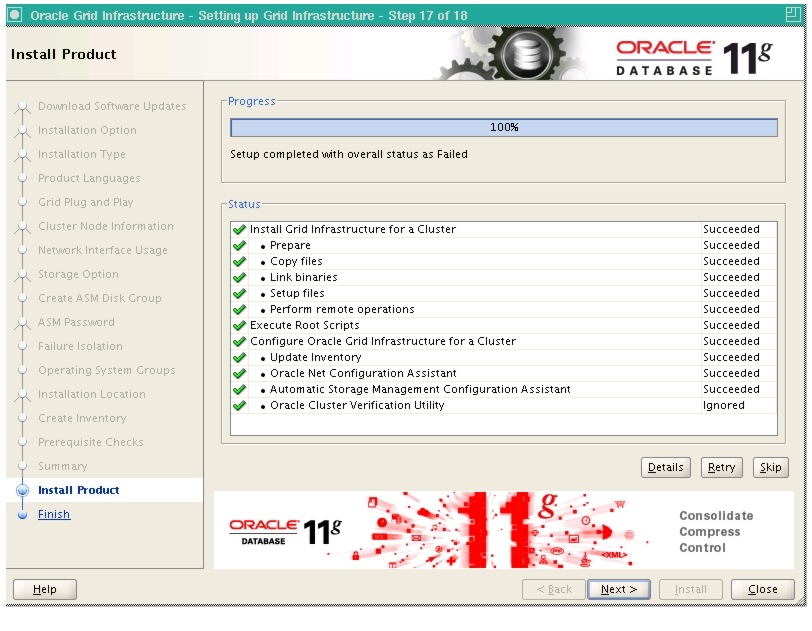Open the Finish step link

pos(54,514)
